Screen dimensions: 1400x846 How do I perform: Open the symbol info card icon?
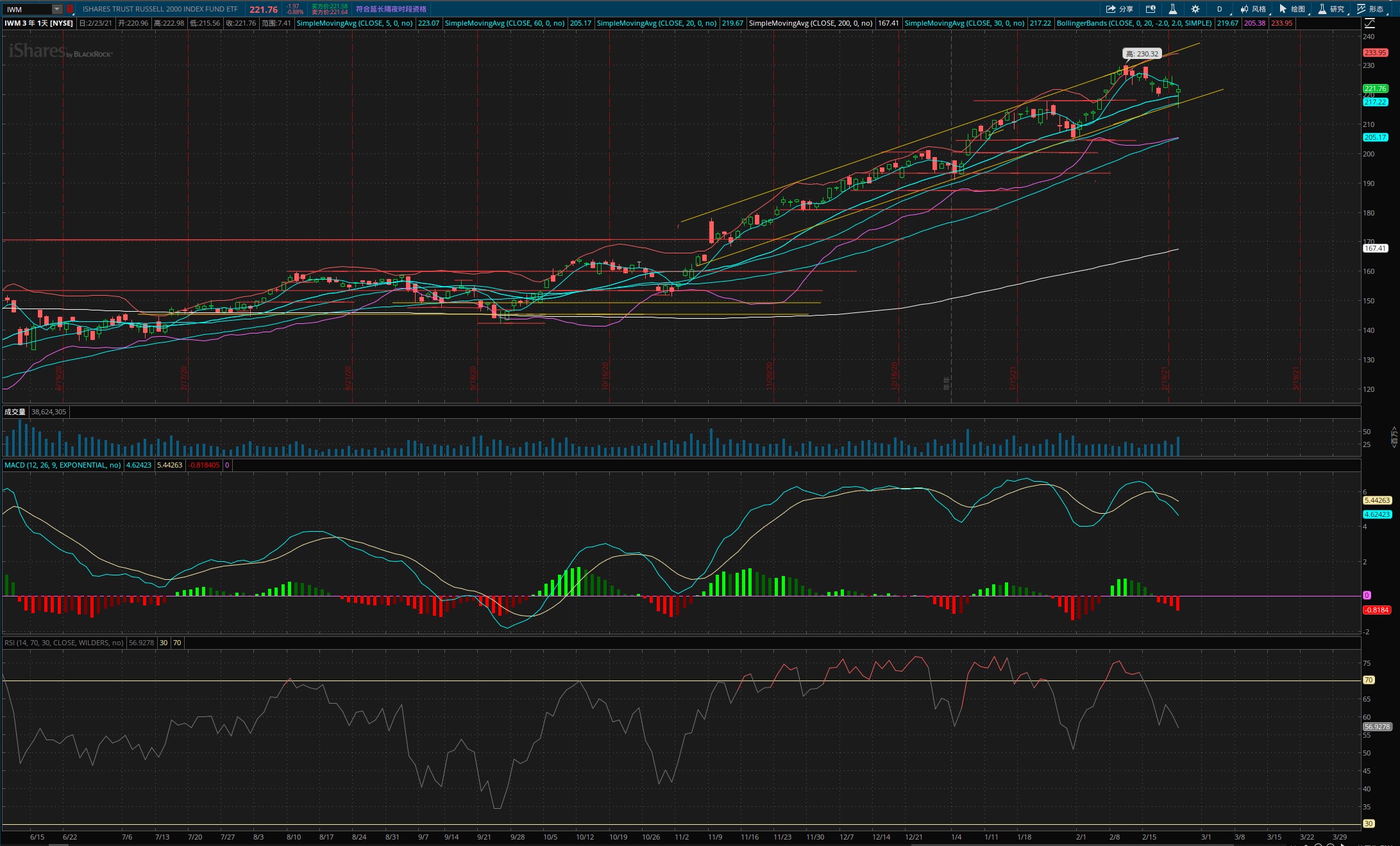[x=1151, y=9]
